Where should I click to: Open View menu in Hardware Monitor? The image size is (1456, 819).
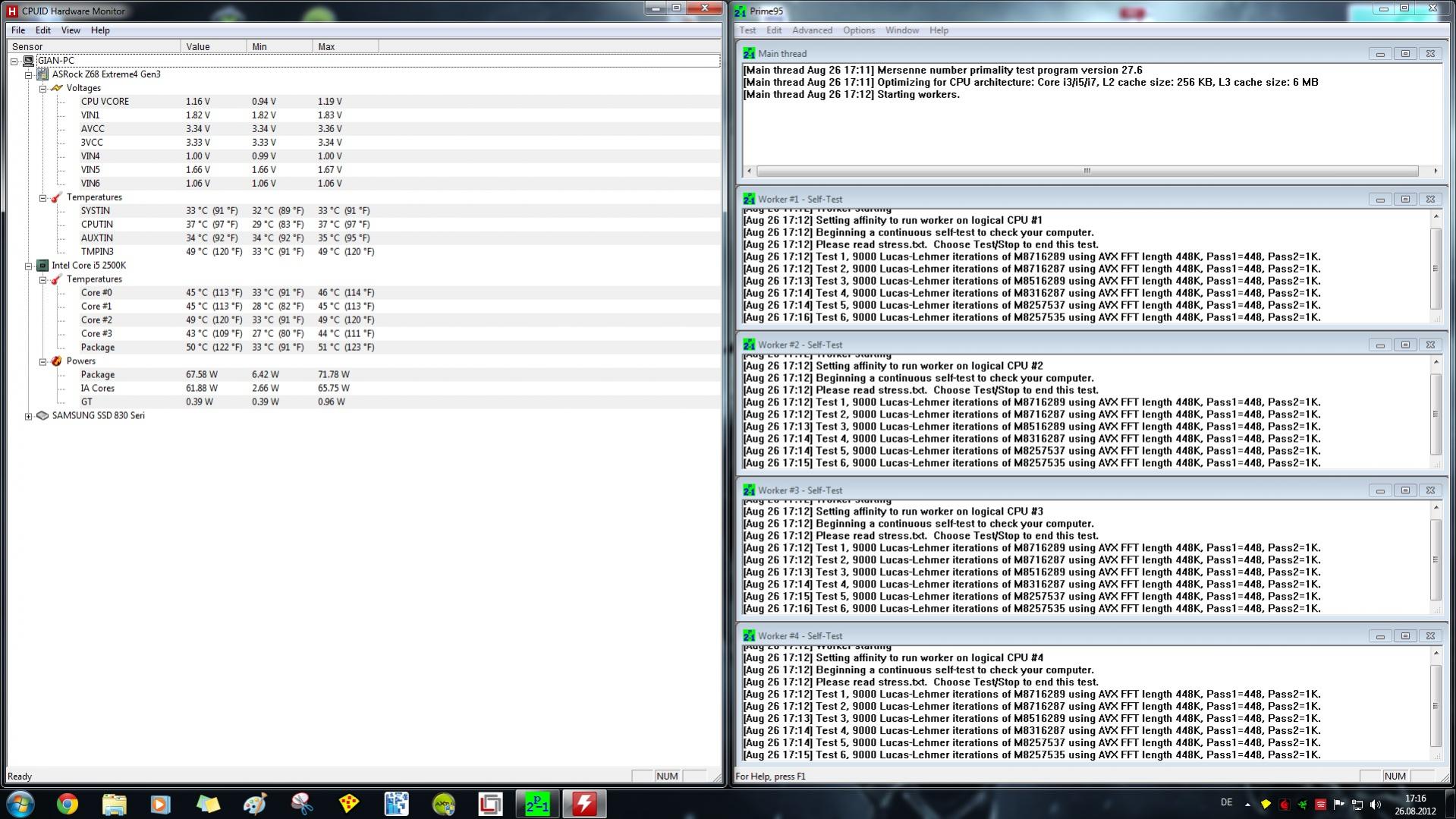tap(71, 30)
